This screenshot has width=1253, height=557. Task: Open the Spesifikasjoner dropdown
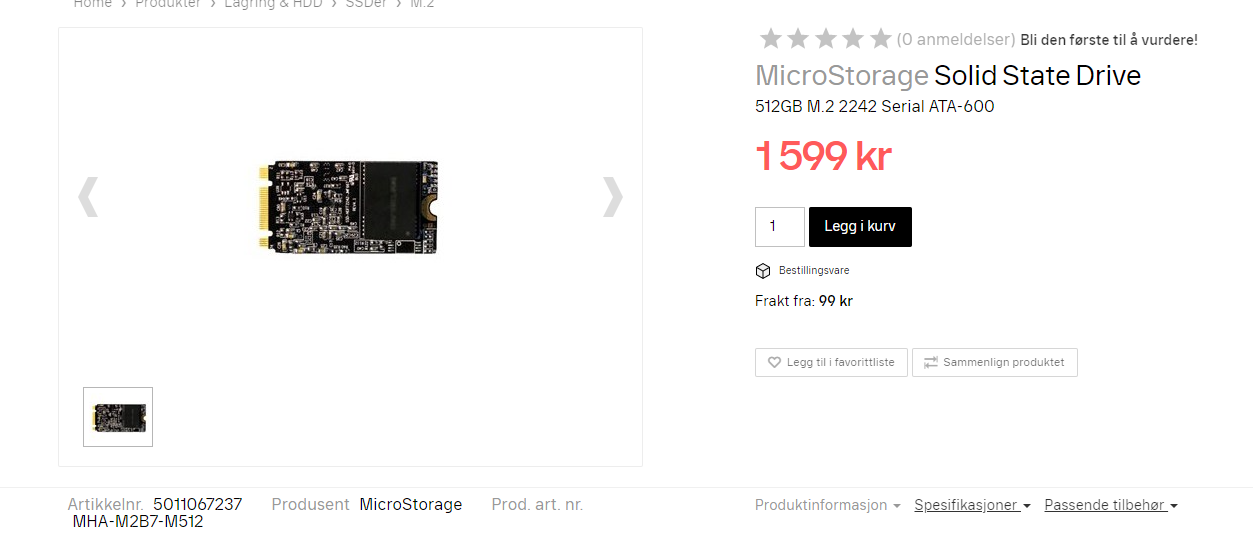click(x=972, y=506)
